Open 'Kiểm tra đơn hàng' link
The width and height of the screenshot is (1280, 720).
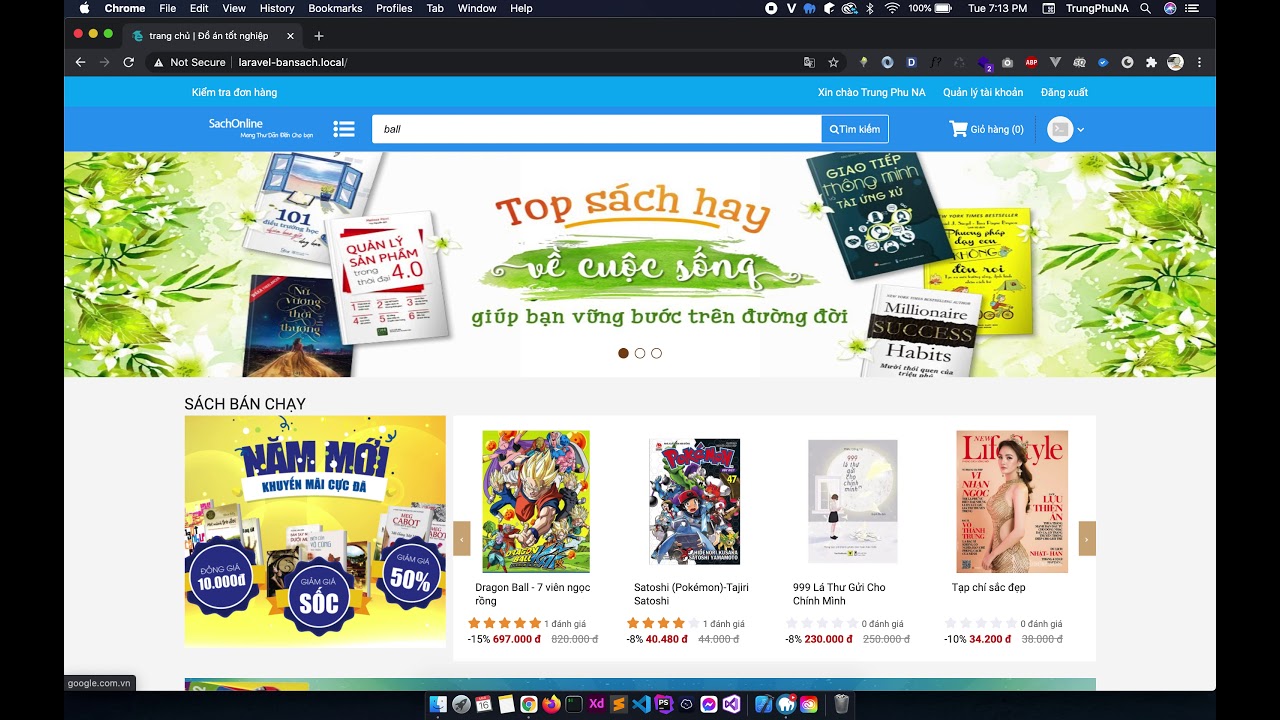click(234, 92)
